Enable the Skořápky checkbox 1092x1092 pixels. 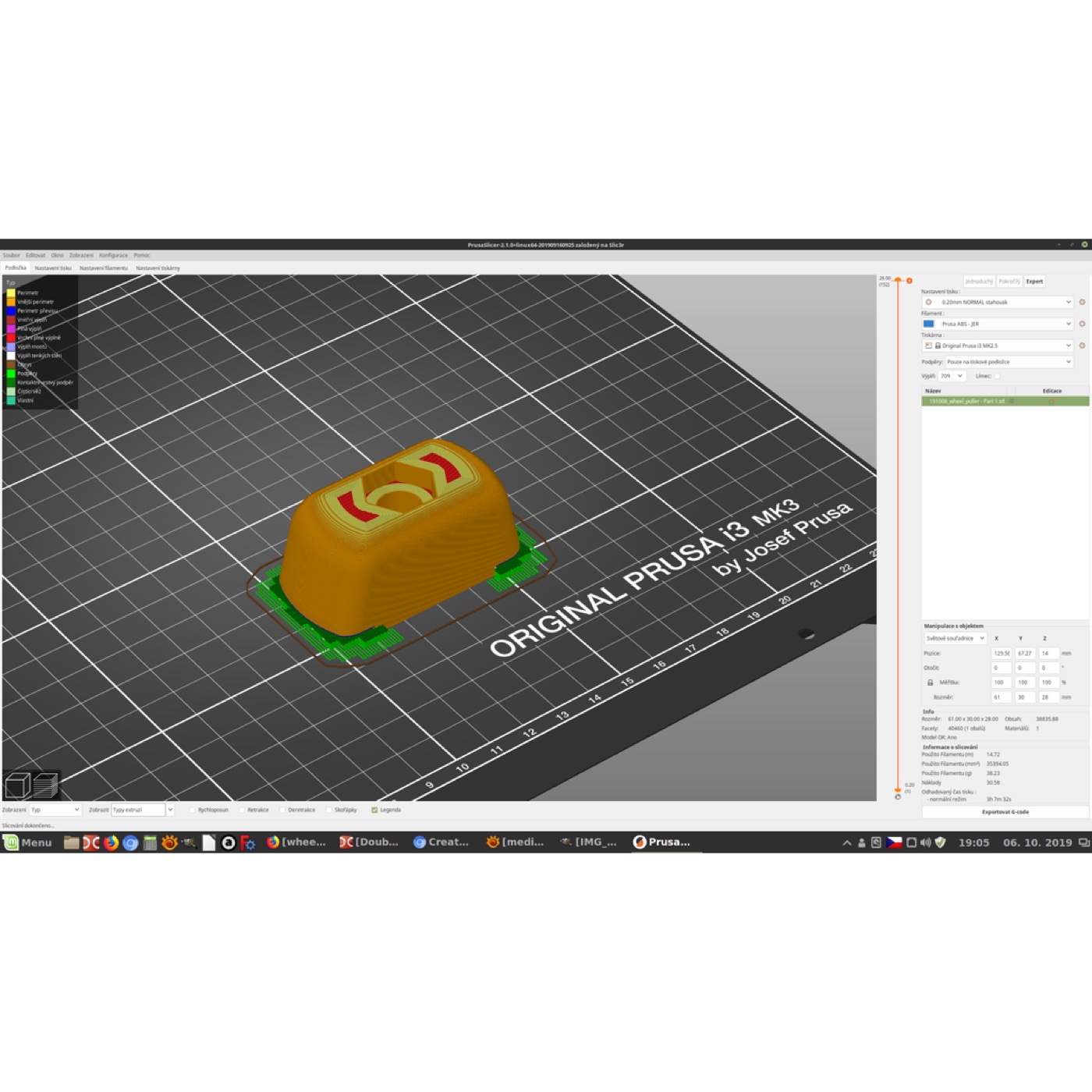pos(328,810)
